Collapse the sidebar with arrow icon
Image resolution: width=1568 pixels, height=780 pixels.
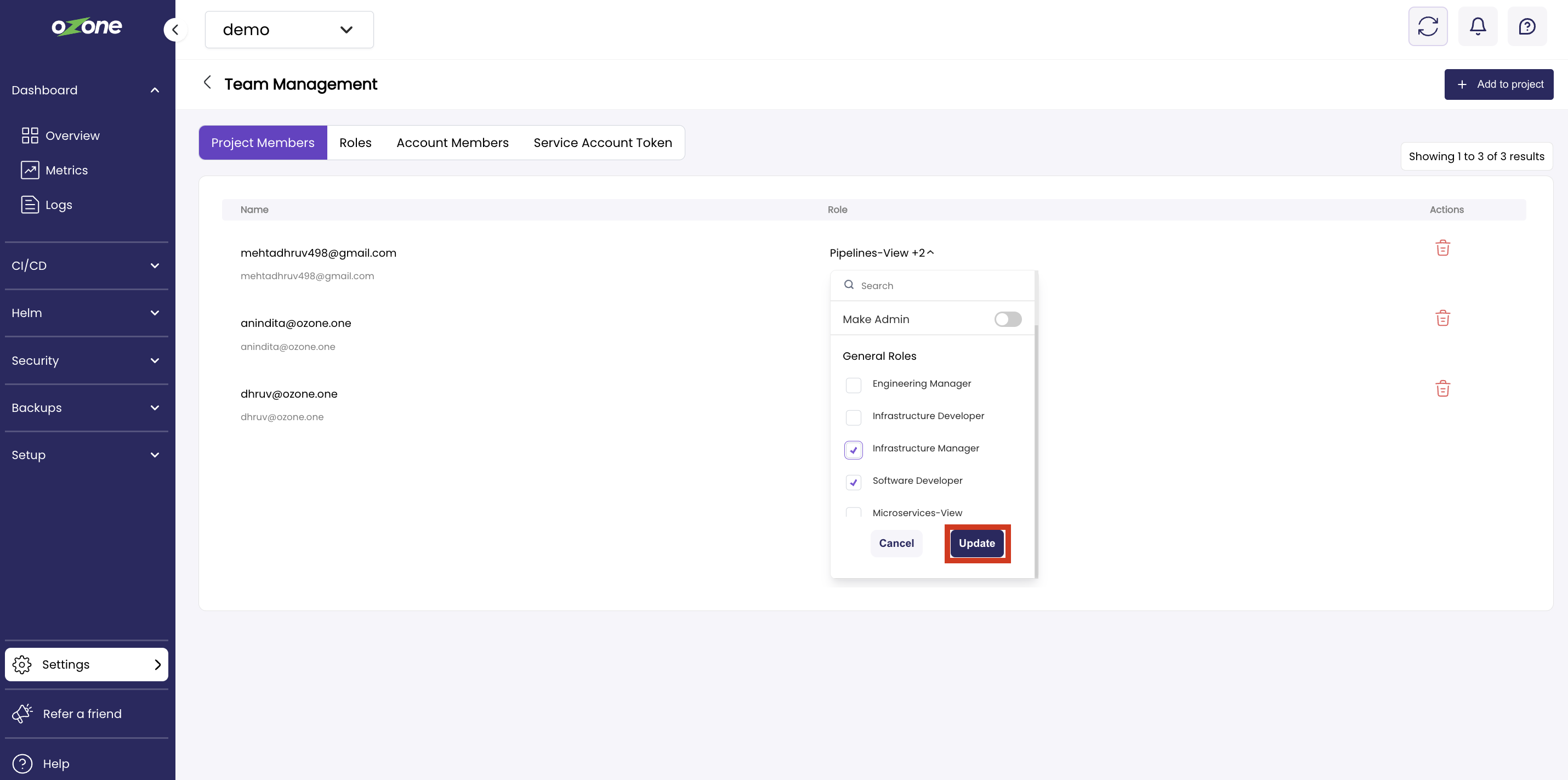175,29
